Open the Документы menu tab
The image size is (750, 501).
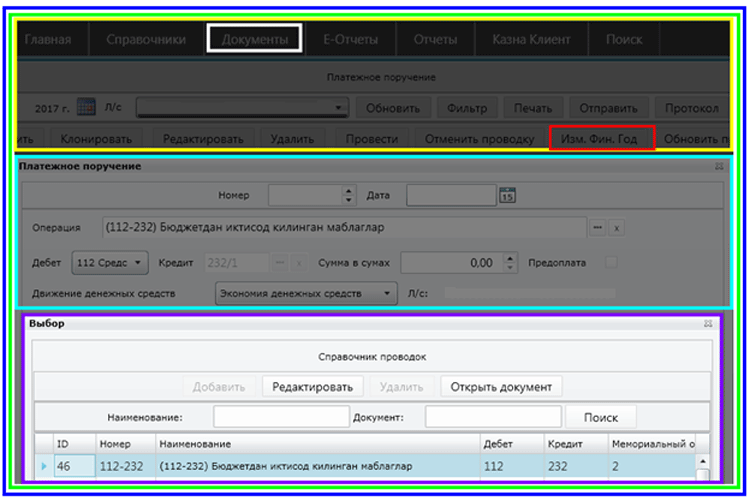pyautogui.click(x=254, y=39)
